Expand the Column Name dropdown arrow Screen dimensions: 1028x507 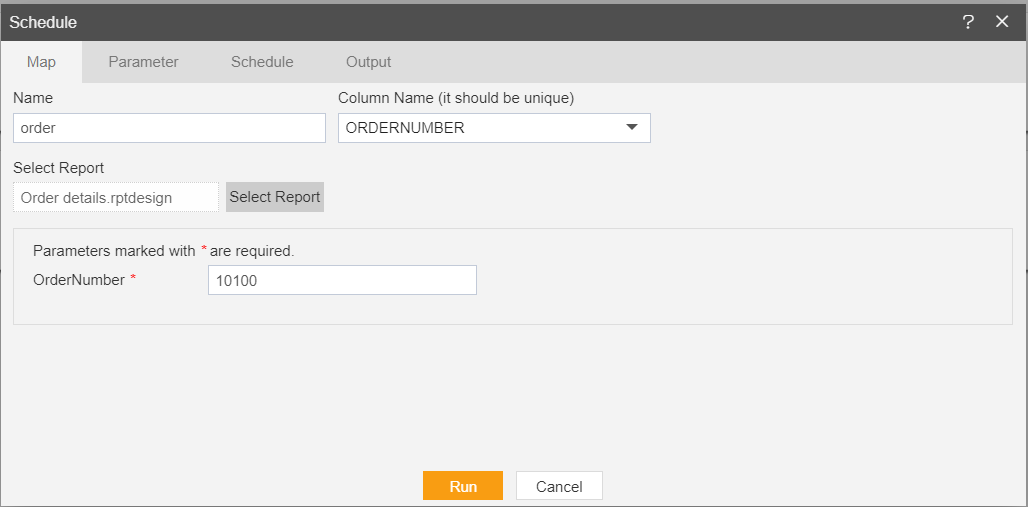pyautogui.click(x=632, y=127)
